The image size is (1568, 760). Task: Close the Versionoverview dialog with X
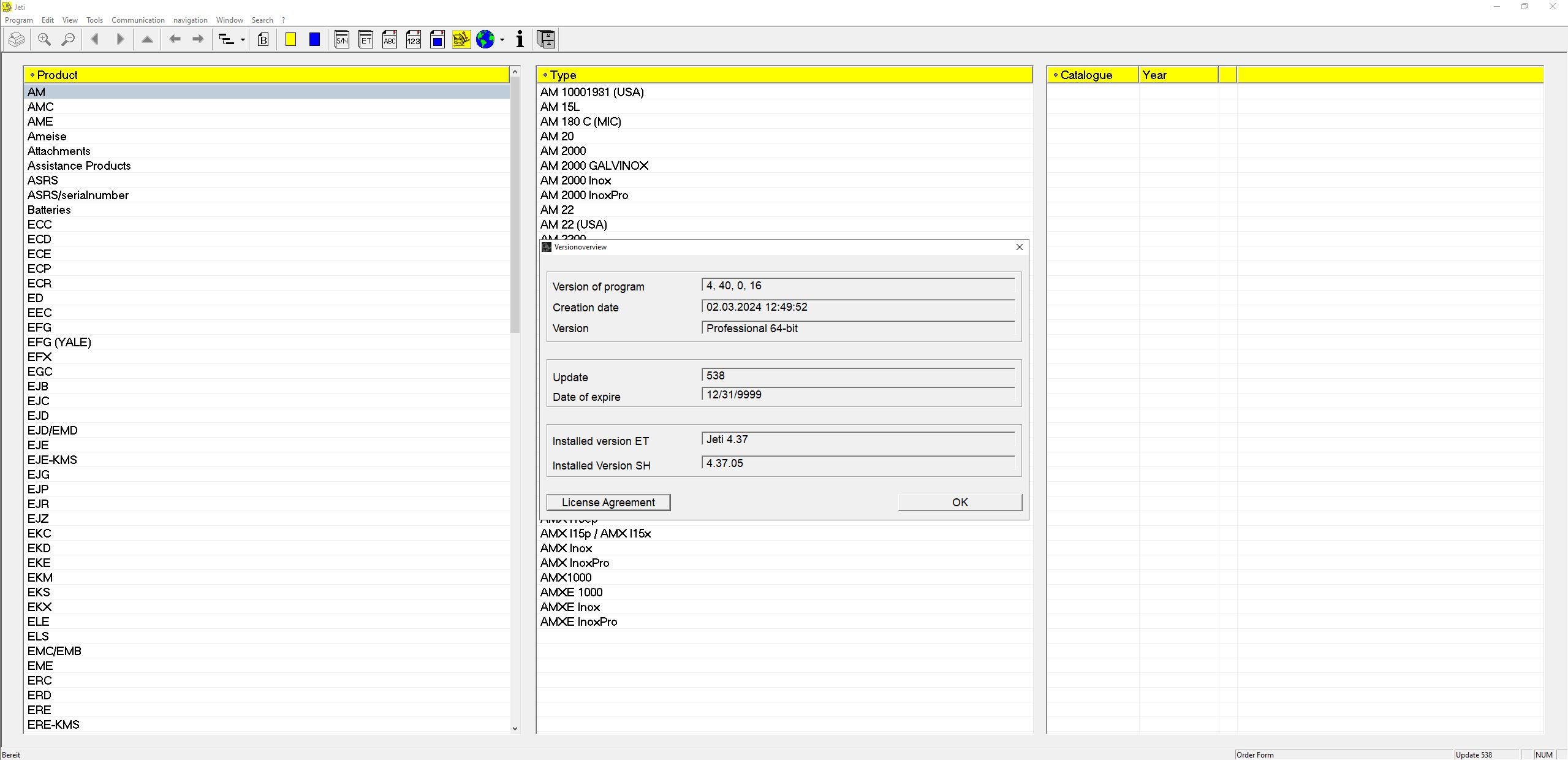pos(1020,247)
